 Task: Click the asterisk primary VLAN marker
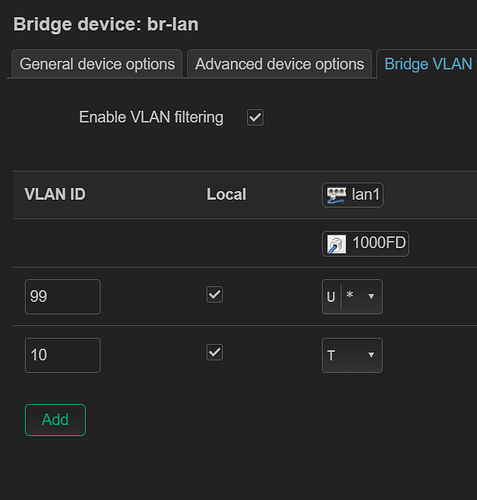click(349, 295)
